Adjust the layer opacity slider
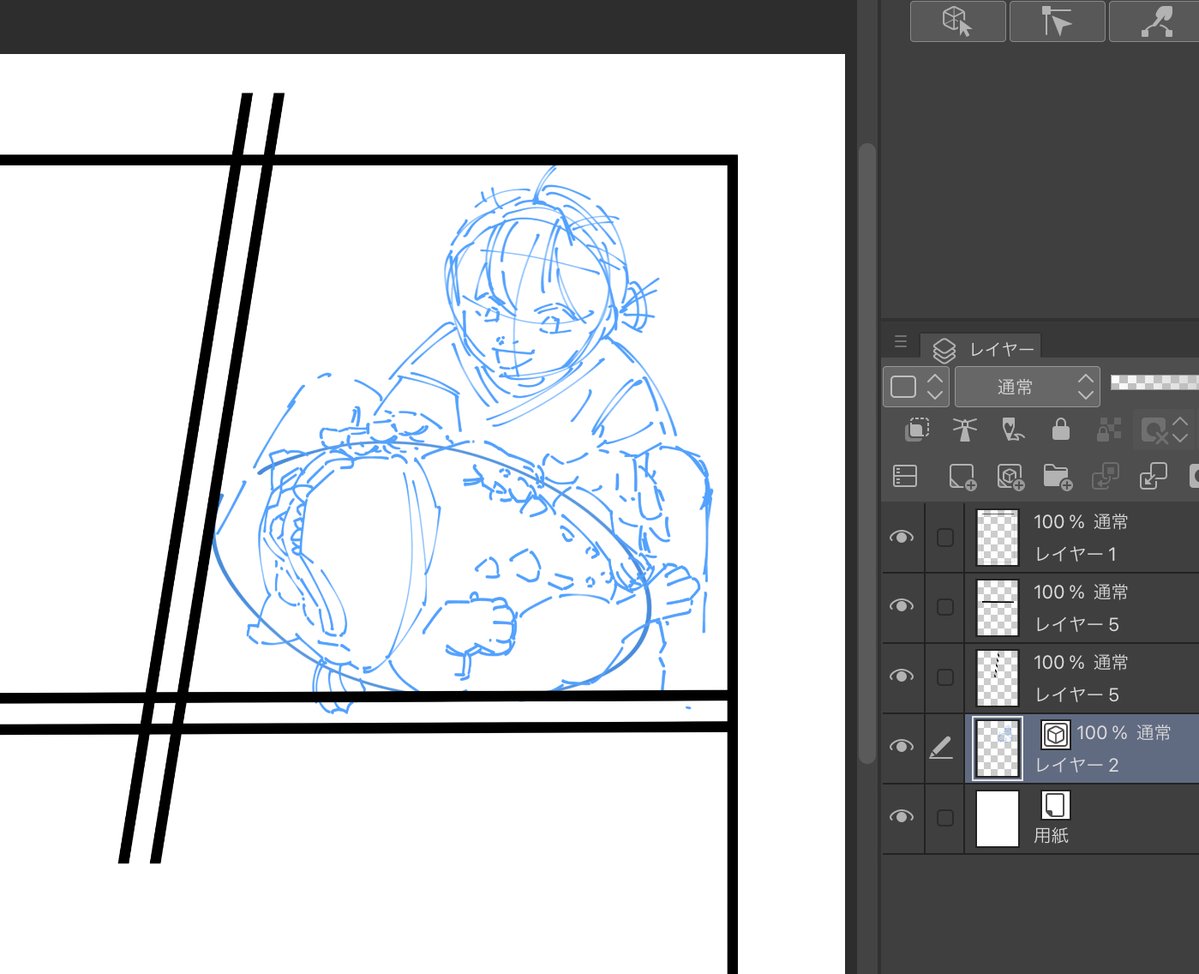Image resolution: width=1199 pixels, height=974 pixels. tap(1154, 382)
